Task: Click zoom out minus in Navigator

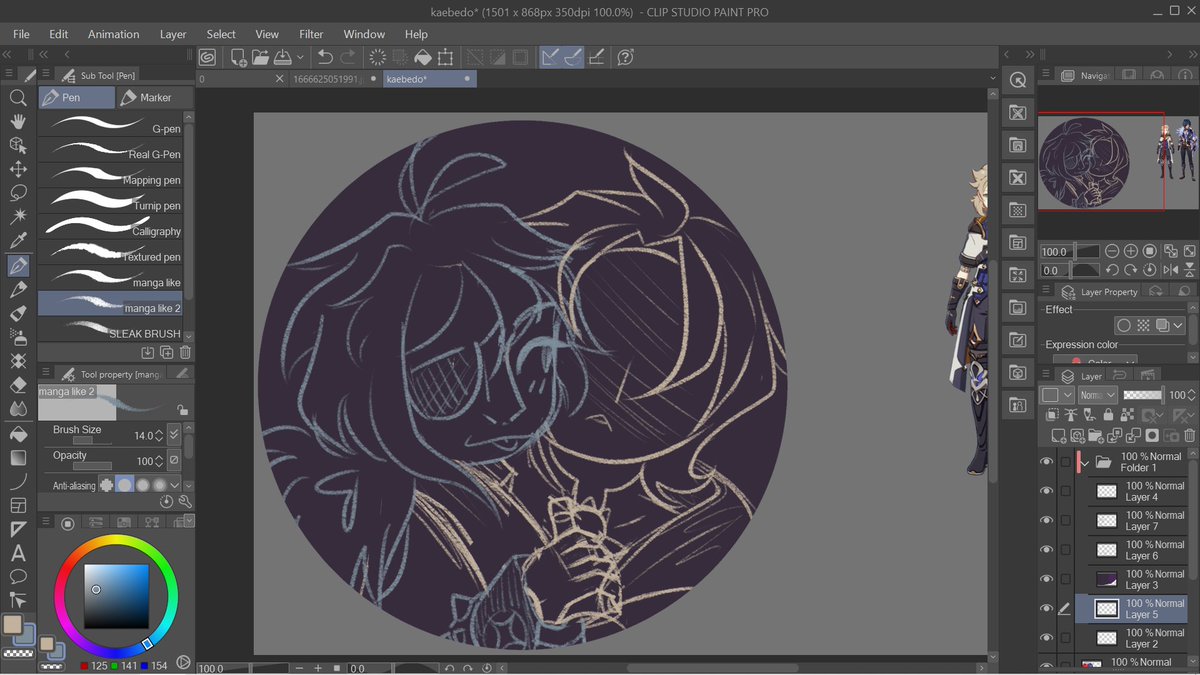Action: (1111, 251)
